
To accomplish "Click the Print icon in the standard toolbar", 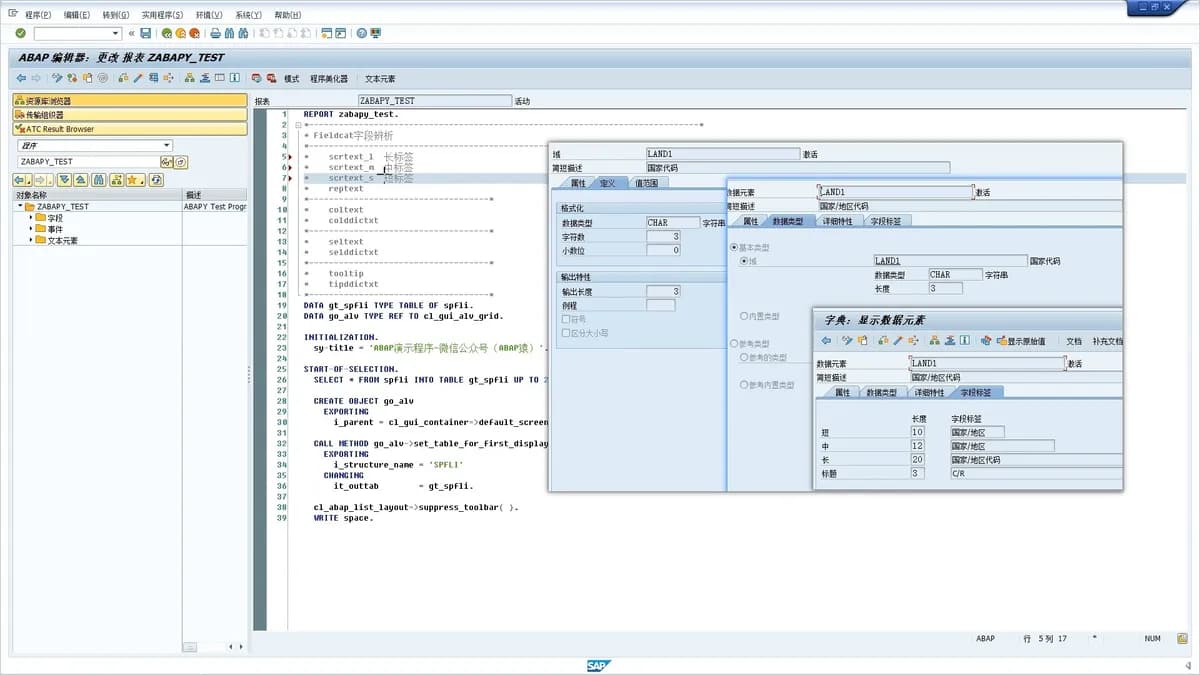I will point(215,33).
